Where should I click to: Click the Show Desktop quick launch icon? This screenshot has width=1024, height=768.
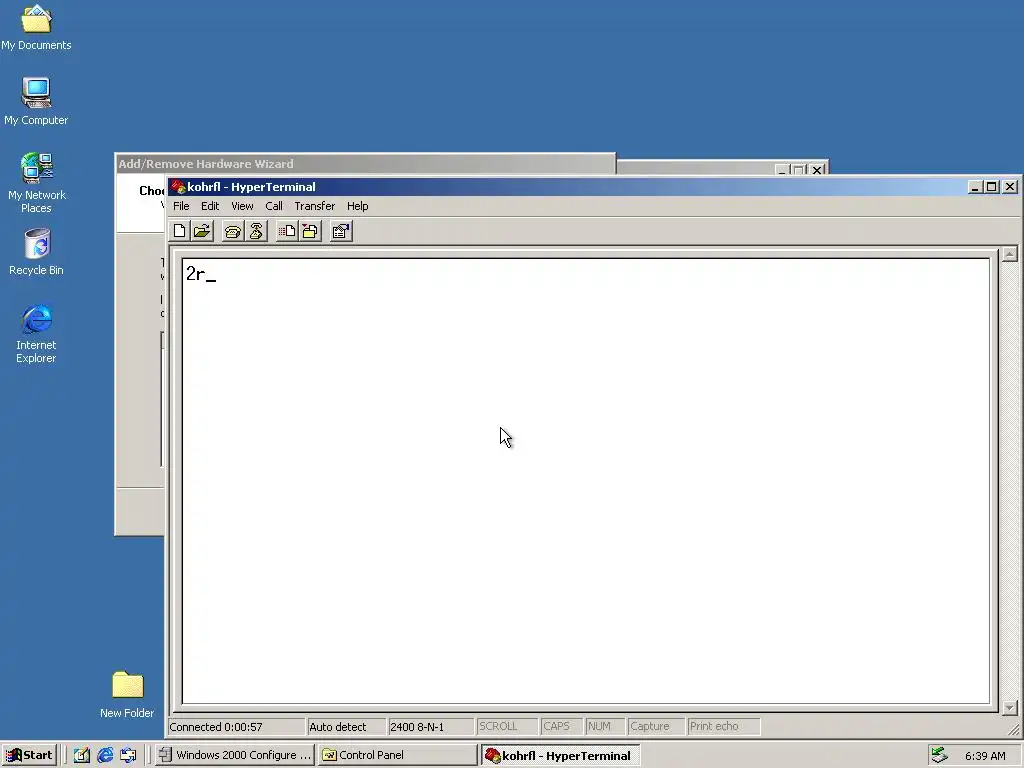coord(82,755)
